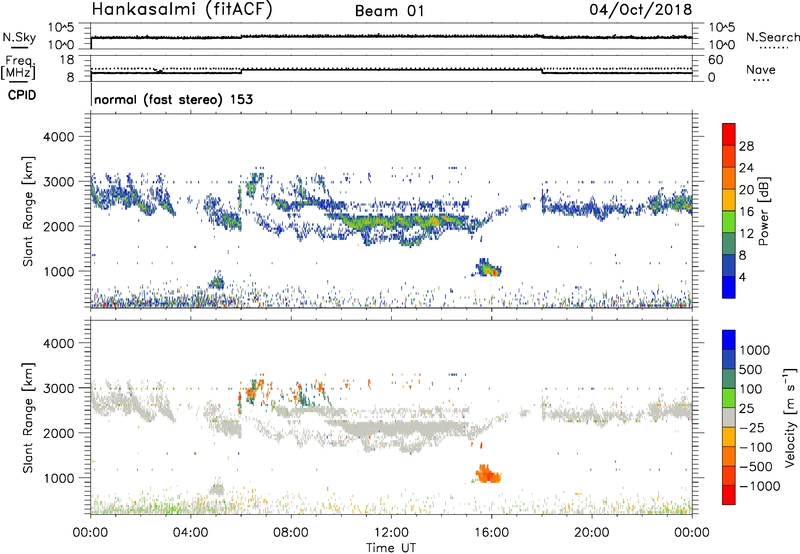Click the '04:00' time axis label
The height and width of the screenshot is (554, 800).
(191, 533)
